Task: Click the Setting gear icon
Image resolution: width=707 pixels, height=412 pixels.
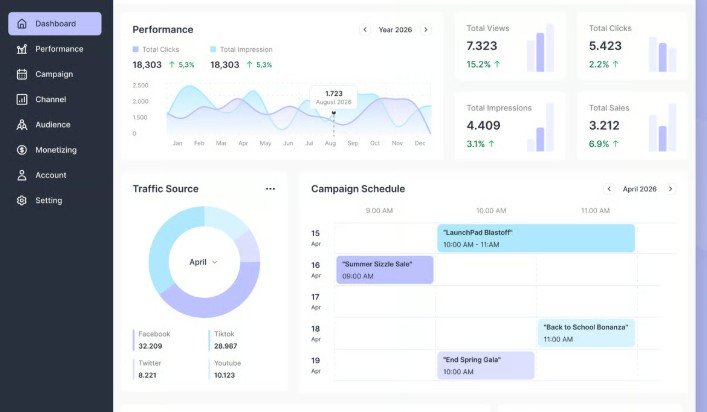Action: (22, 200)
